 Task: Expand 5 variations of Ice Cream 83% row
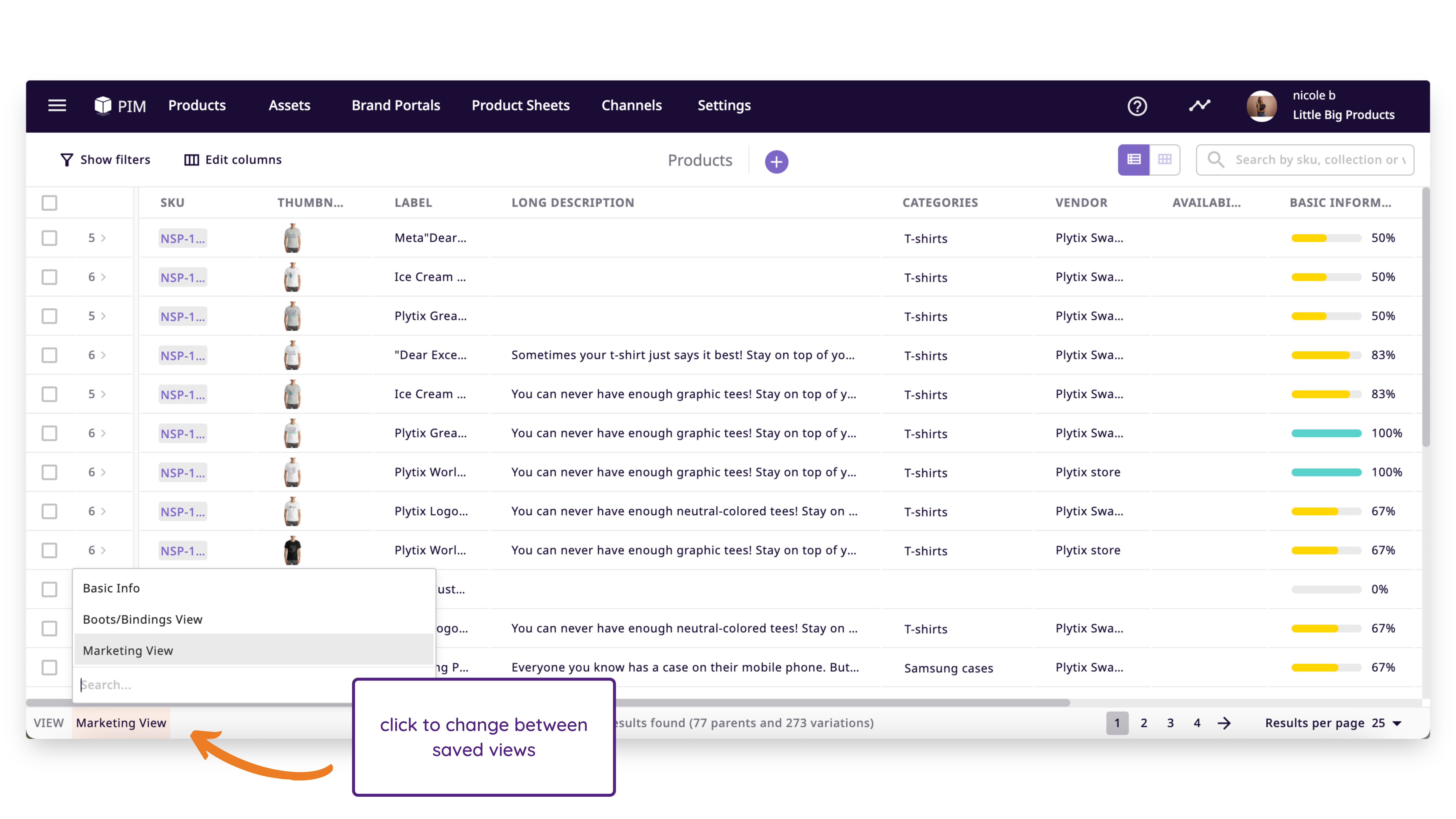(x=97, y=394)
